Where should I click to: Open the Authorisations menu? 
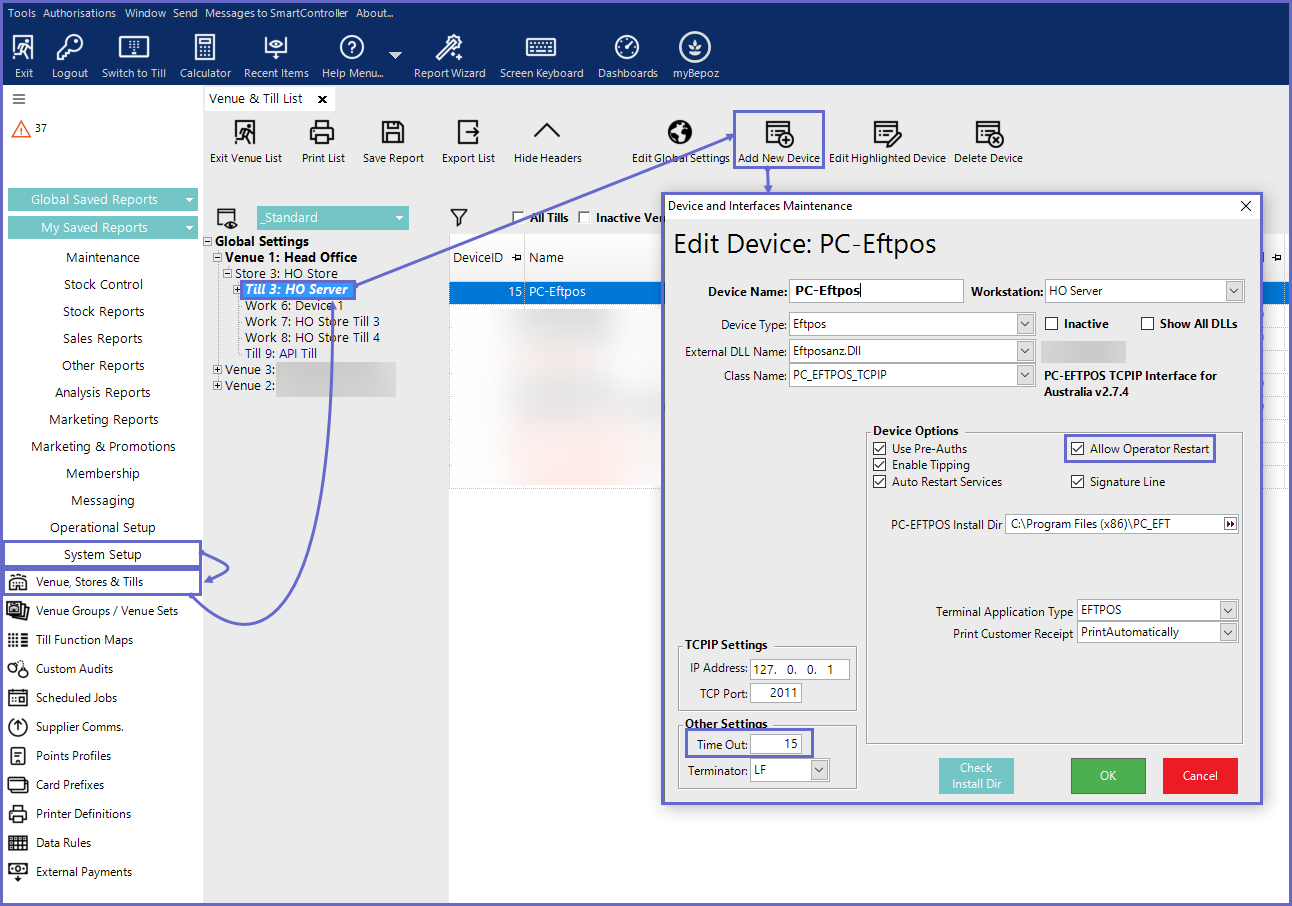click(79, 13)
